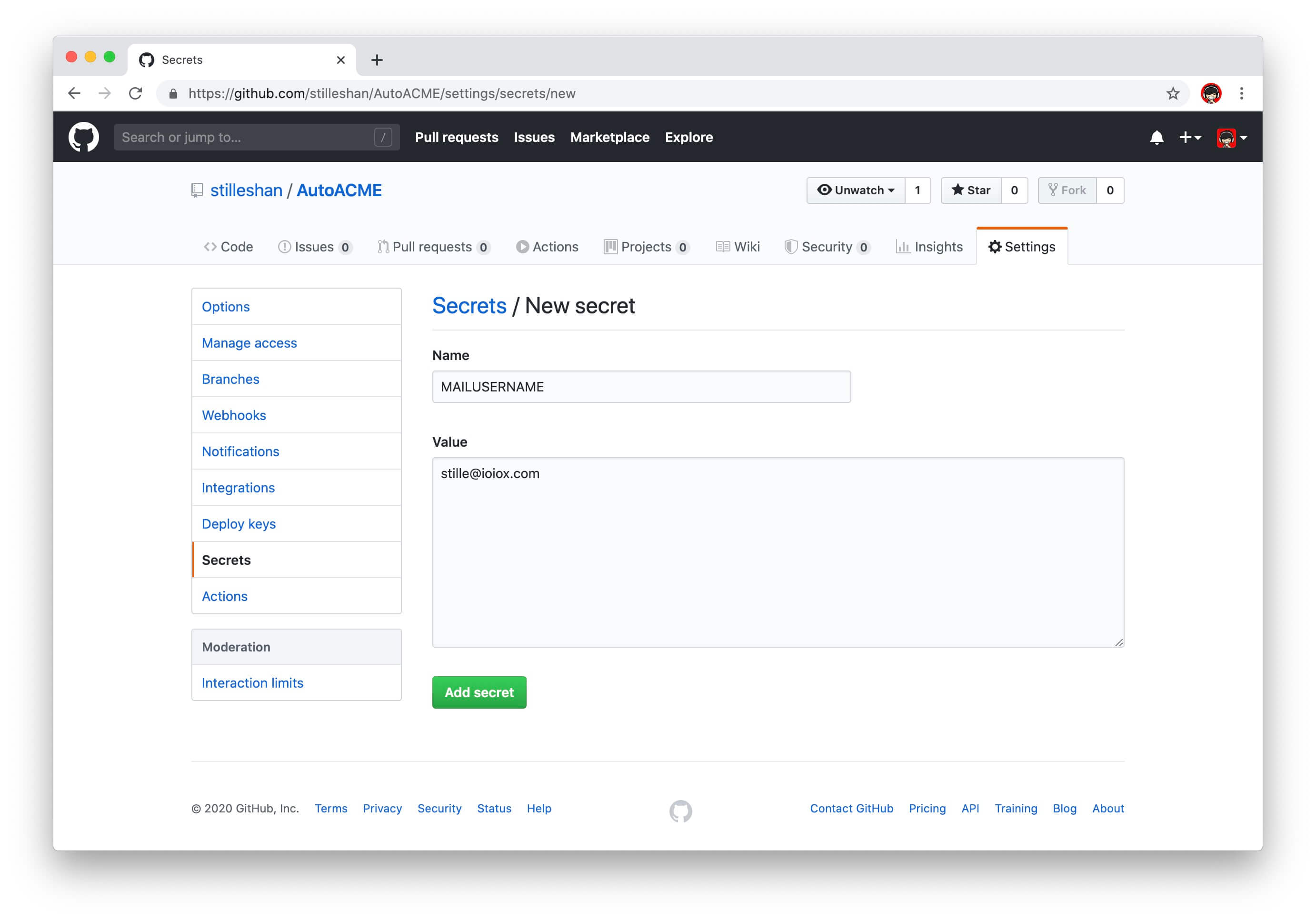View site info via lock icon

tap(173, 93)
